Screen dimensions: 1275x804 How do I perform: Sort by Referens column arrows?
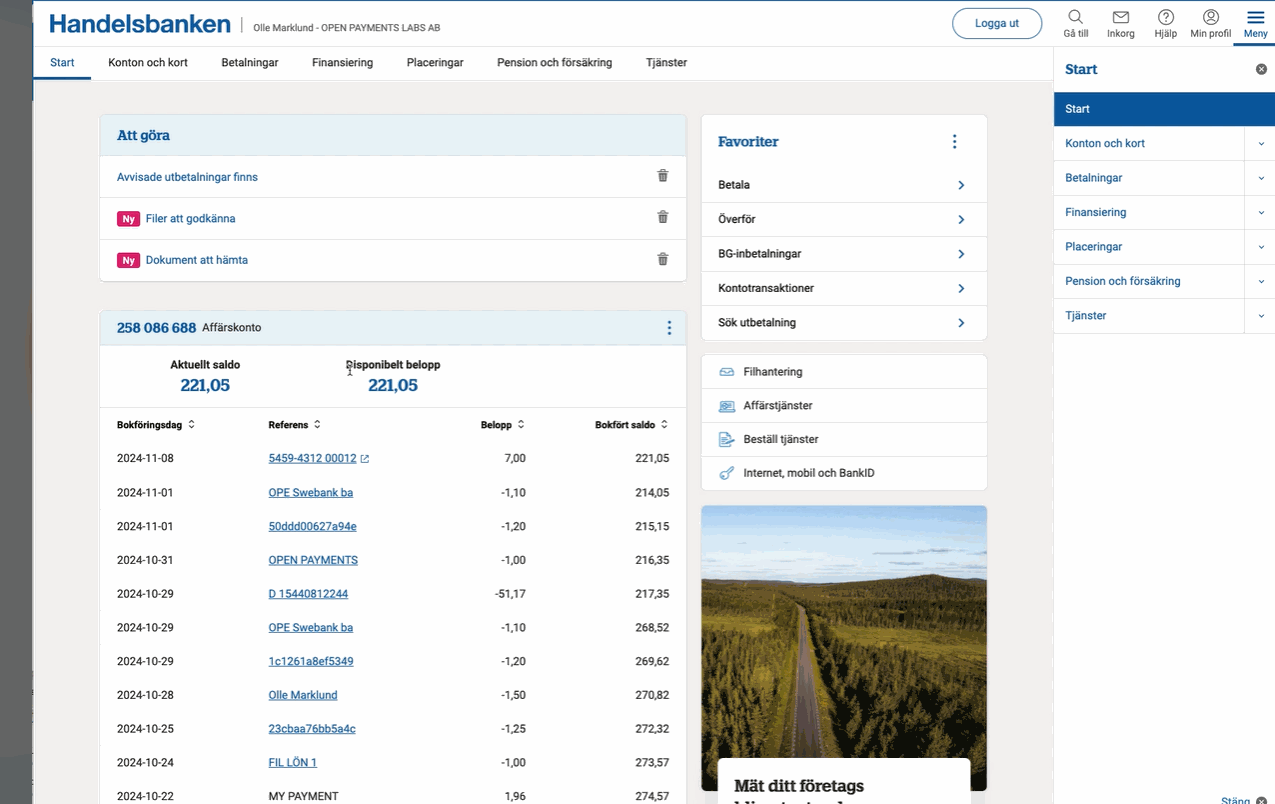tap(317, 425)
